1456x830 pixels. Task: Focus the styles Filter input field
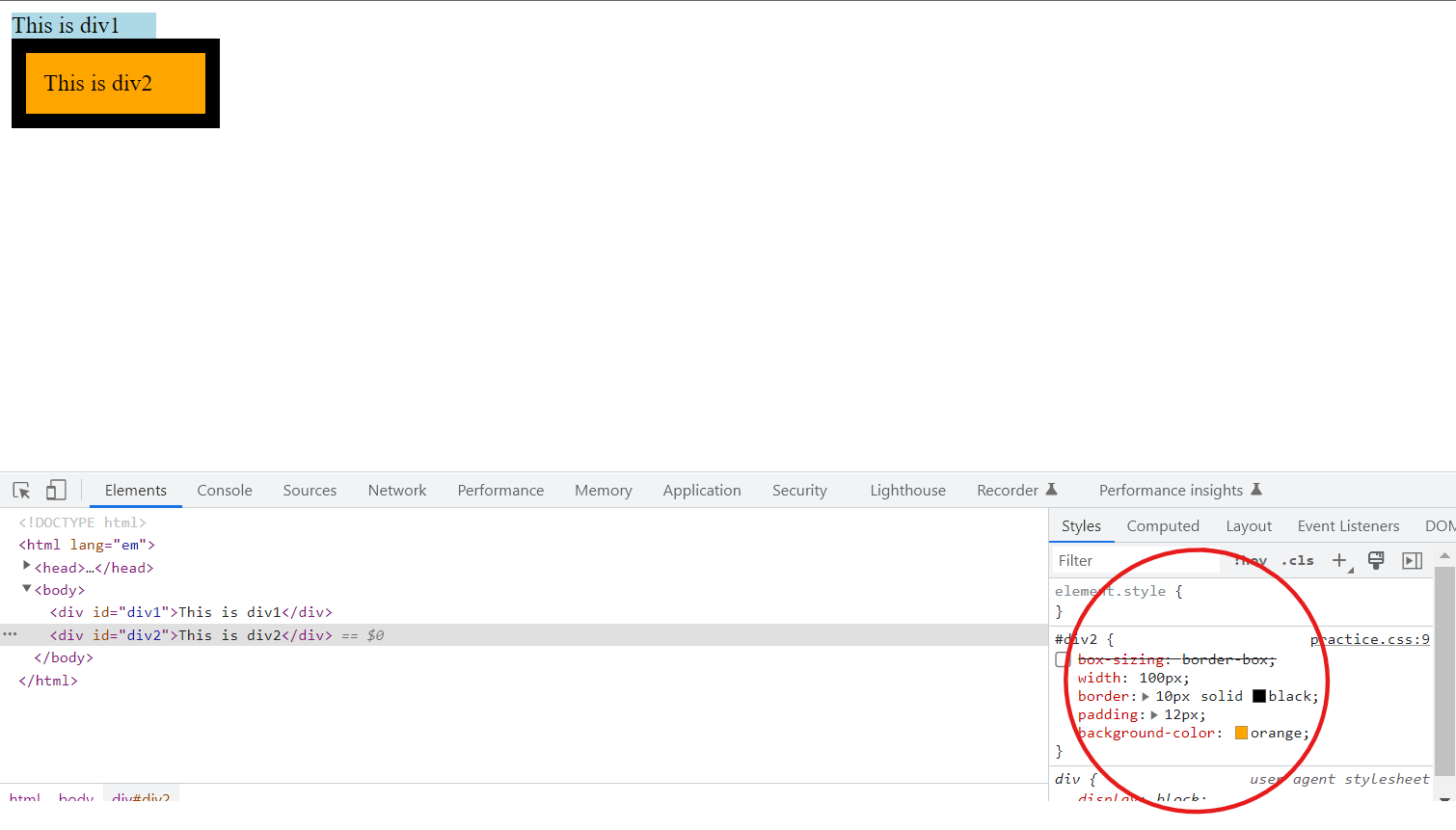[x=1138, y=560]
